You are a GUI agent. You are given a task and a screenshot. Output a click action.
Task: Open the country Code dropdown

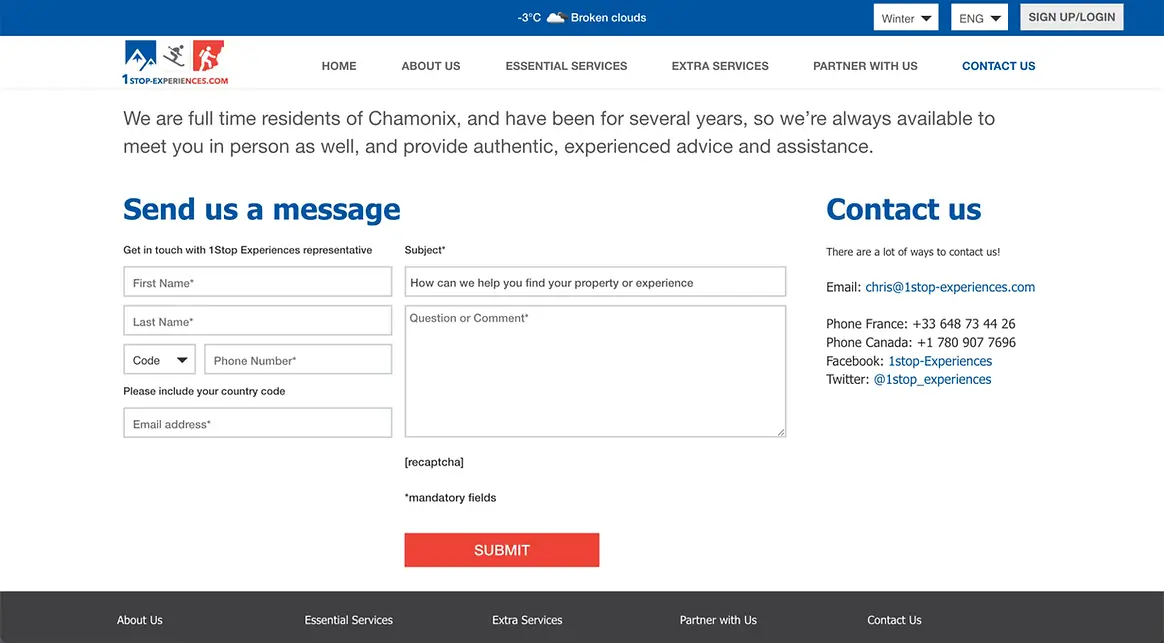(159, 360)
